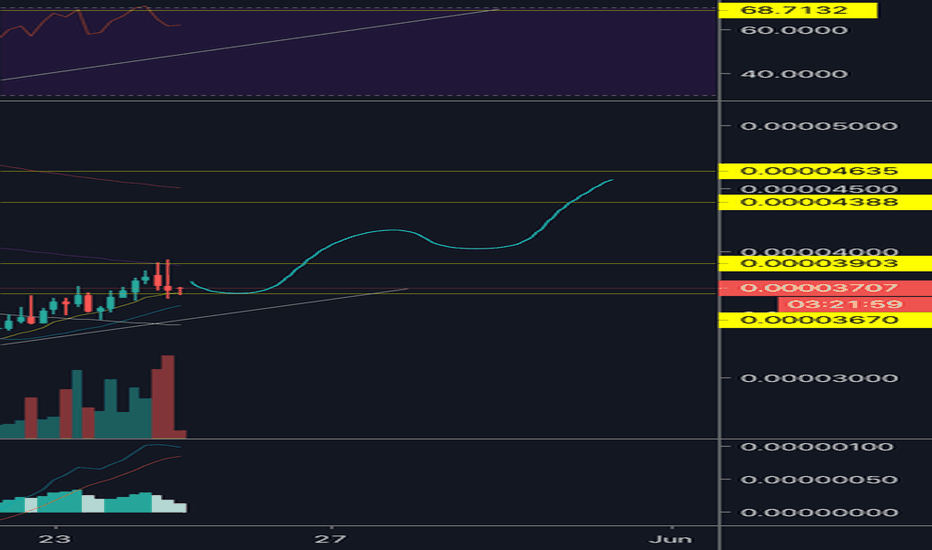Select the RSI trendline in top pane
The image size is (932, 550).
pyautogui.click(x=250, y=45)
